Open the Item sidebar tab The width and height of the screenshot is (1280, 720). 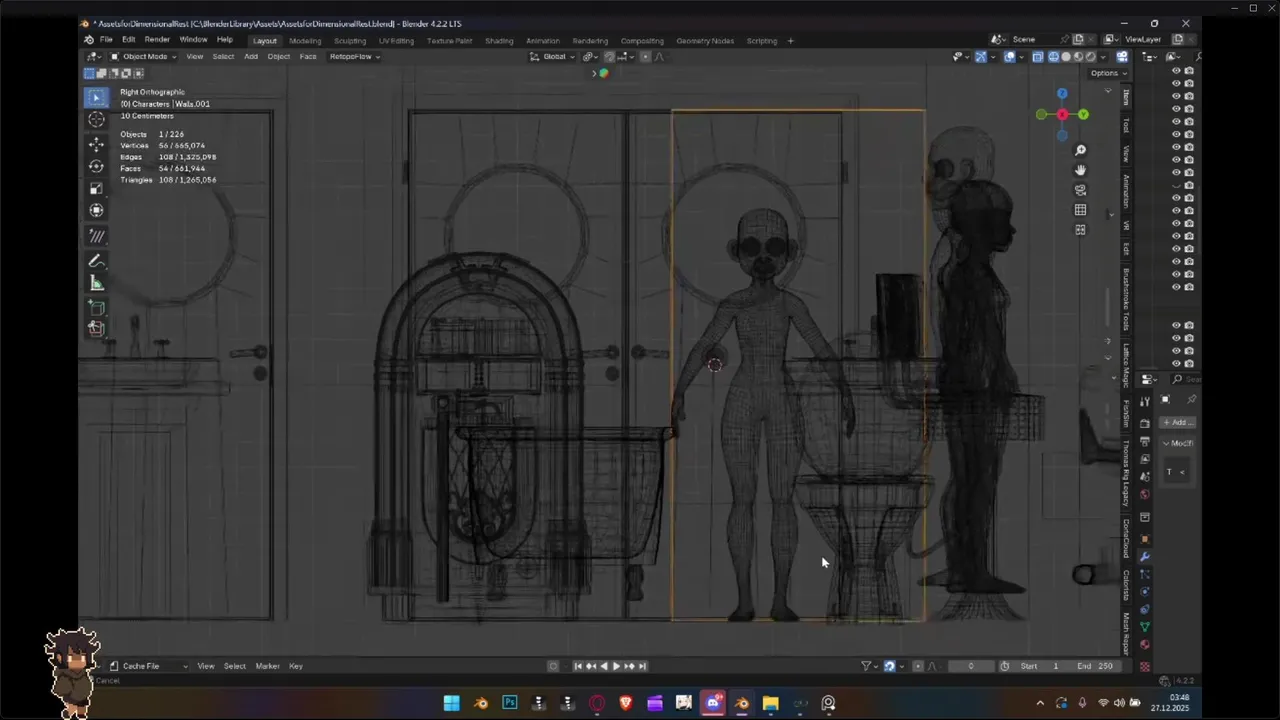(1126, 97)
